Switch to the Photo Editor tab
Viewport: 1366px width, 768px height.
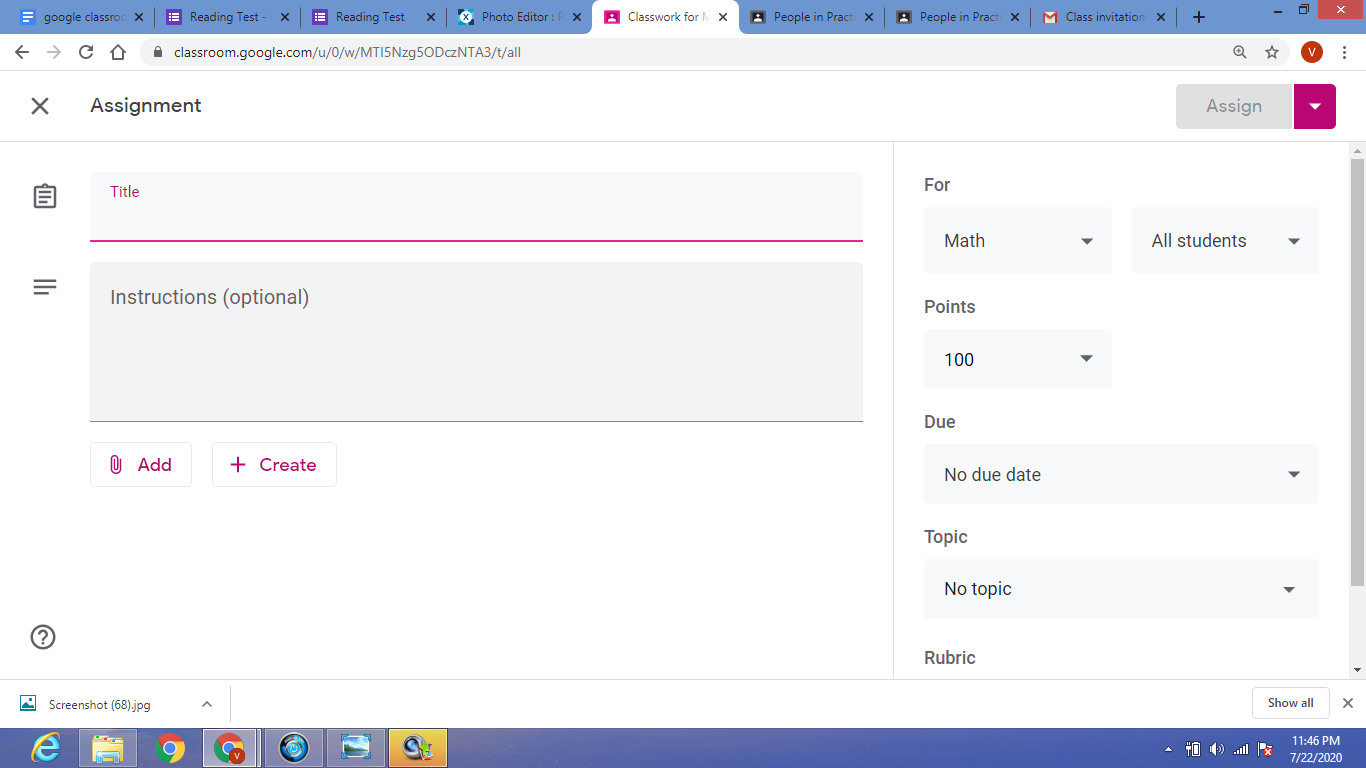tap(520, 17)
